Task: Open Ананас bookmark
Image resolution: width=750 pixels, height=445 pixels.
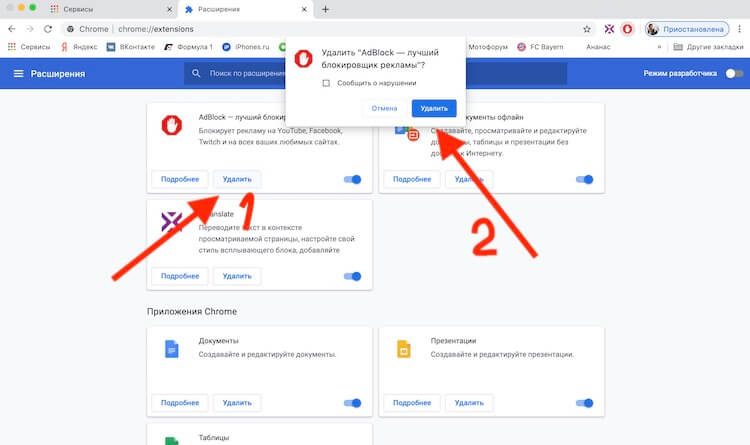Action: [598, 47]
